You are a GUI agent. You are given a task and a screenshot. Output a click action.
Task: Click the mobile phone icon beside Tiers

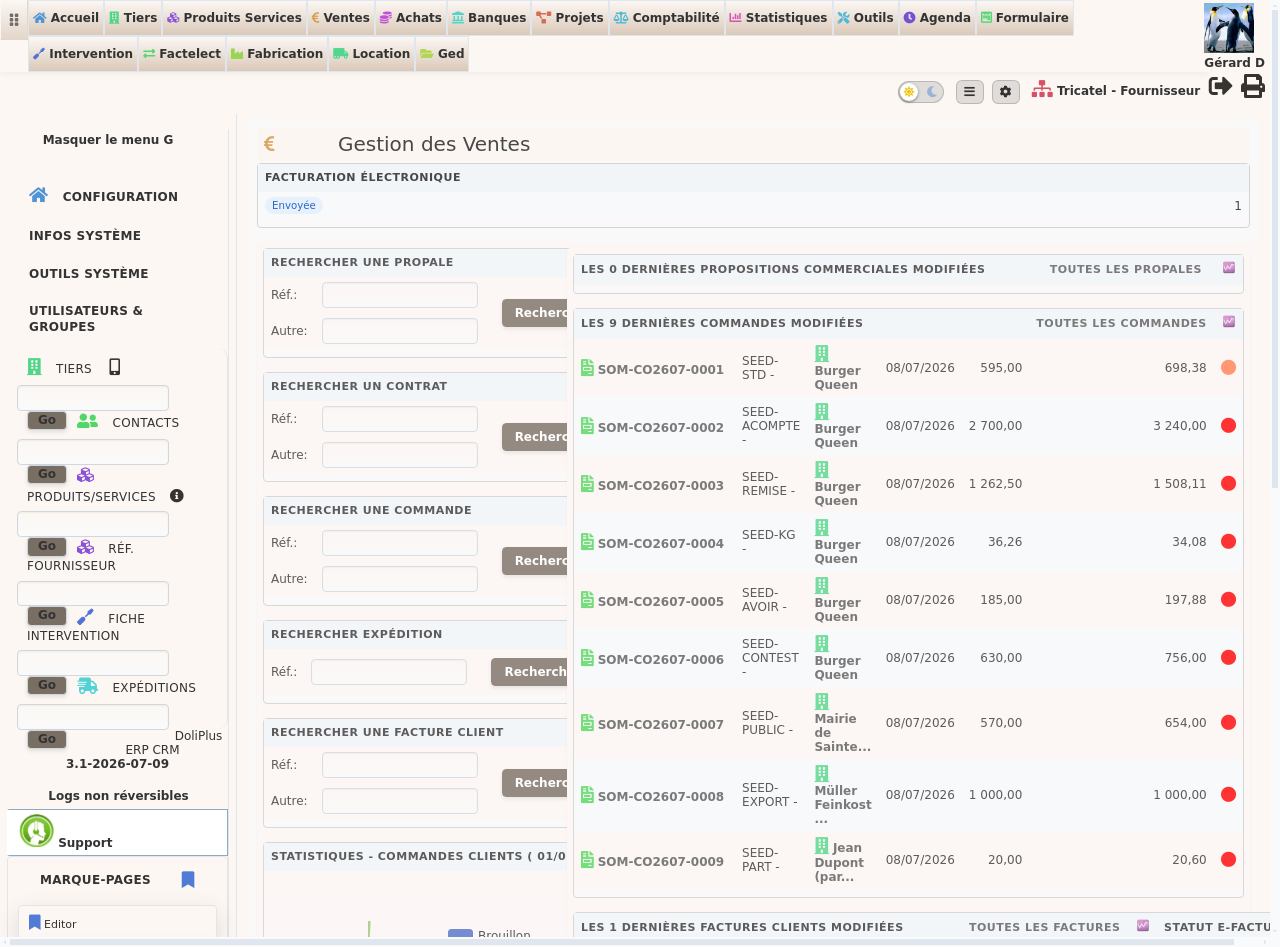(x=114, y=367)
